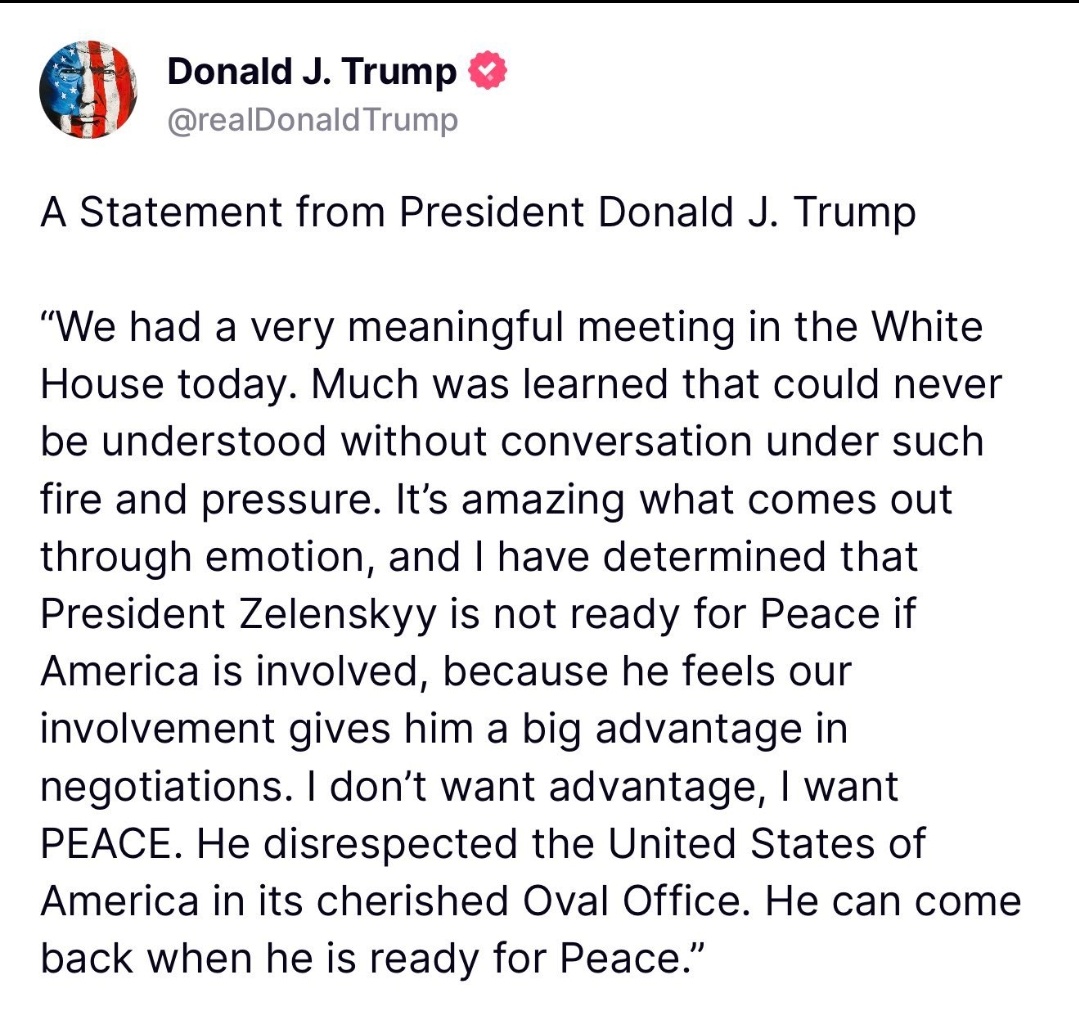
Task: Click the name "President Zelenskyy" in post
Action: (x=239, y=613)
